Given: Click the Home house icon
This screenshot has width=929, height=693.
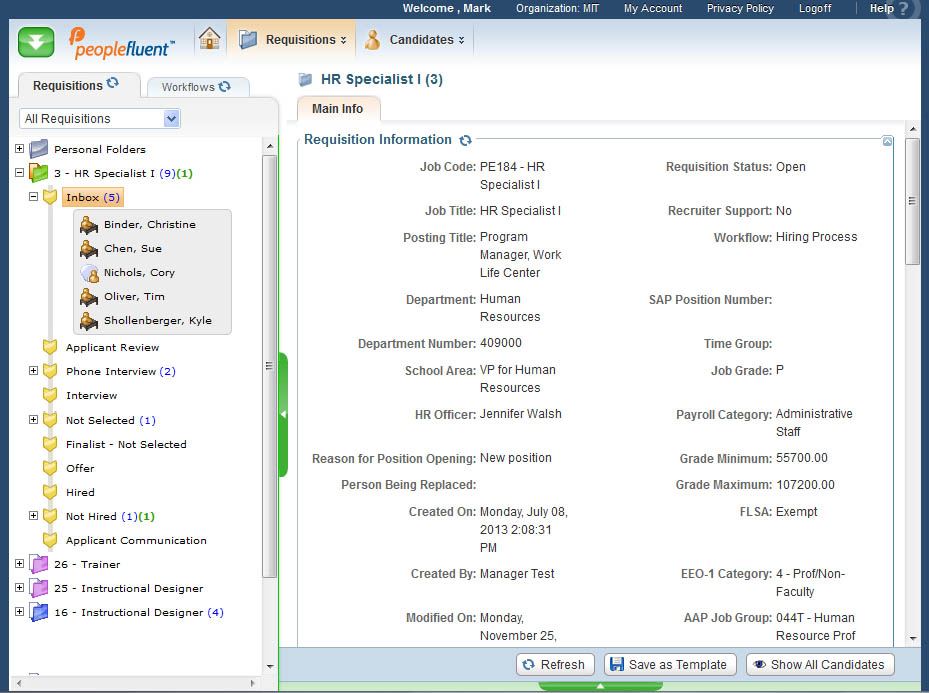Looking at the screenshot, I should (209, 39).
